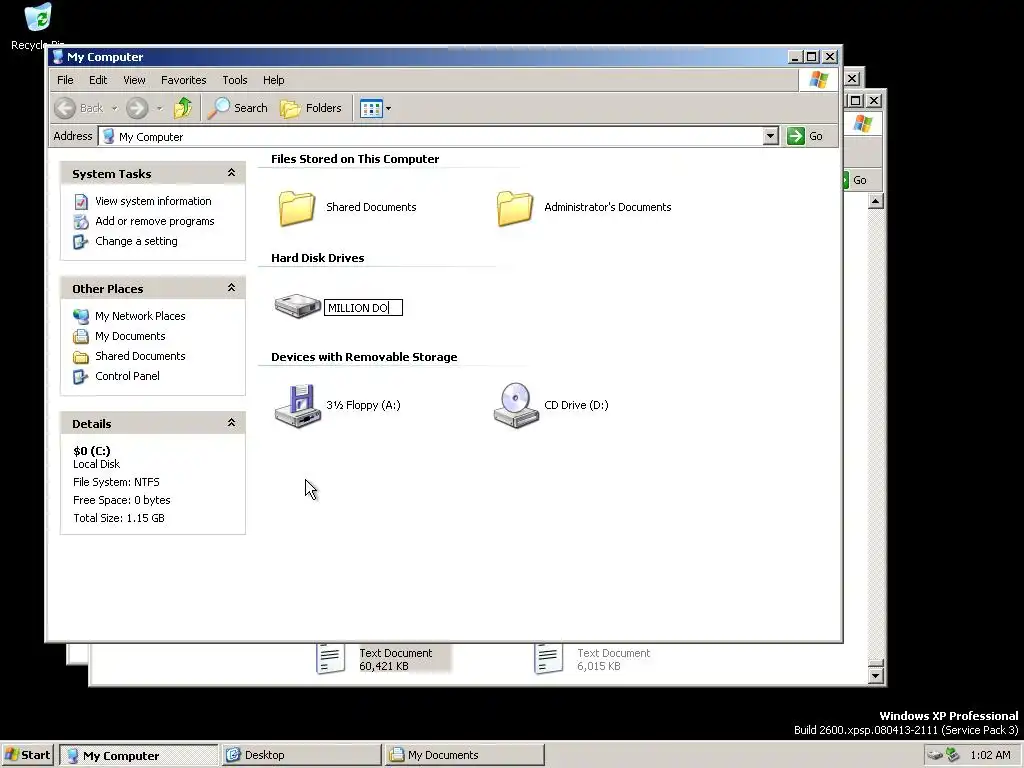Open the Help menu
Screen dimensions: 1024x768
(x=274, y=80)
